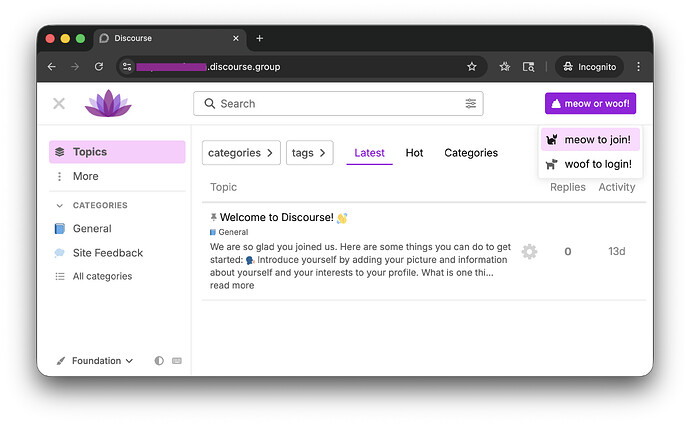Open the General category in sidebar

pos(117,229)
